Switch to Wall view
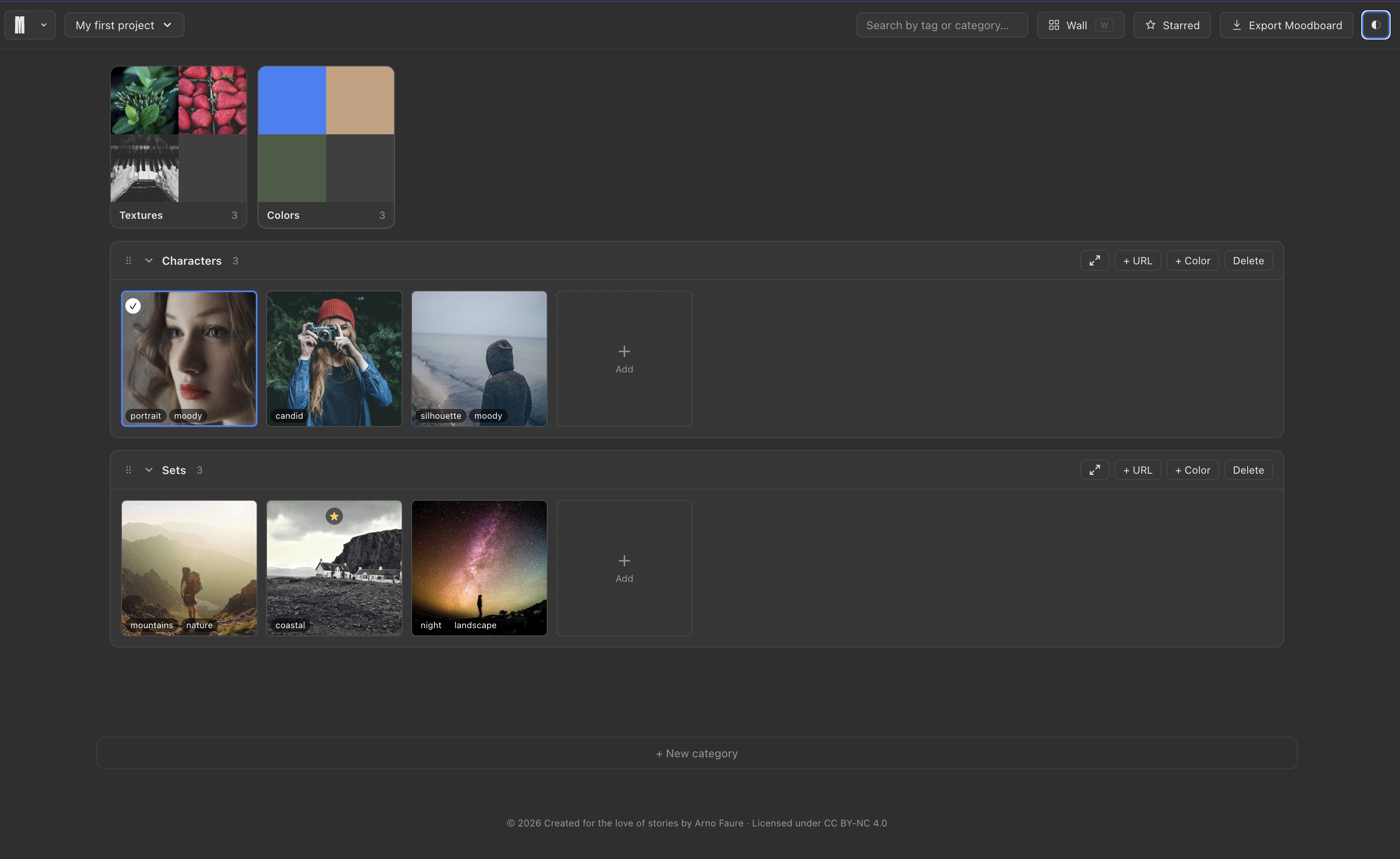 (x=1080, y=25)
